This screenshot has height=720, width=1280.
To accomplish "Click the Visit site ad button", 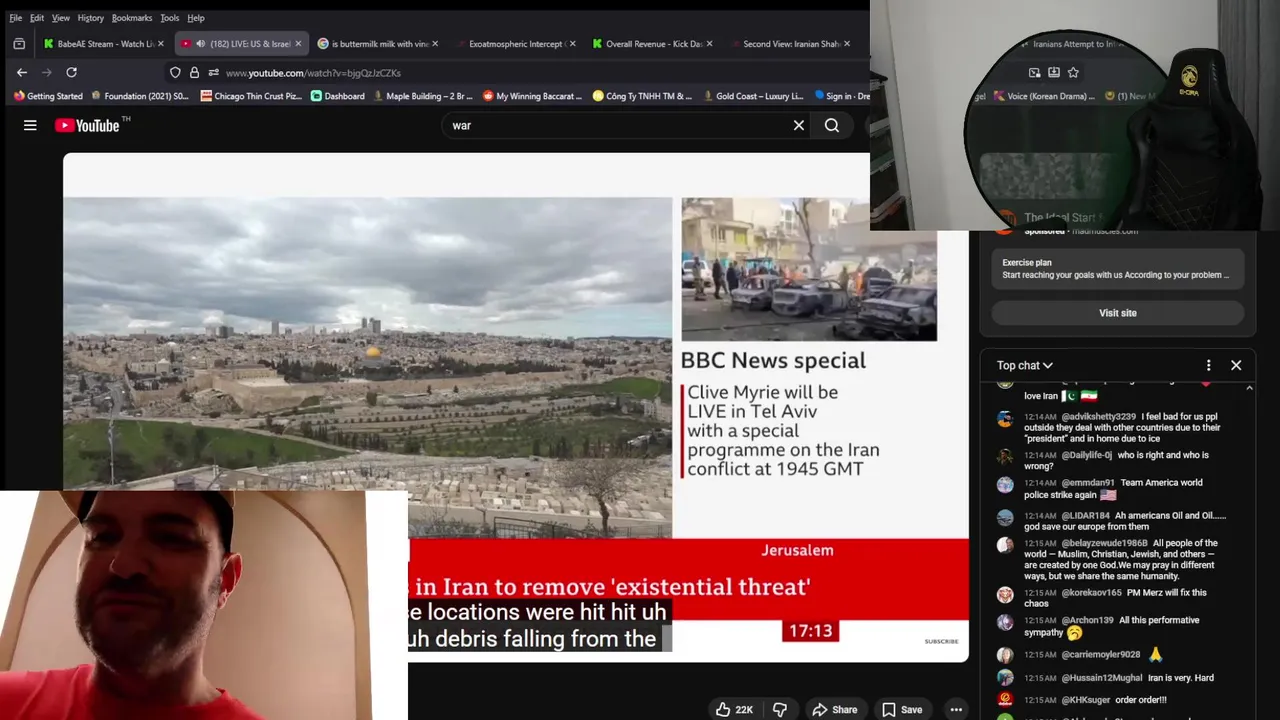I will coord(1117,313).
